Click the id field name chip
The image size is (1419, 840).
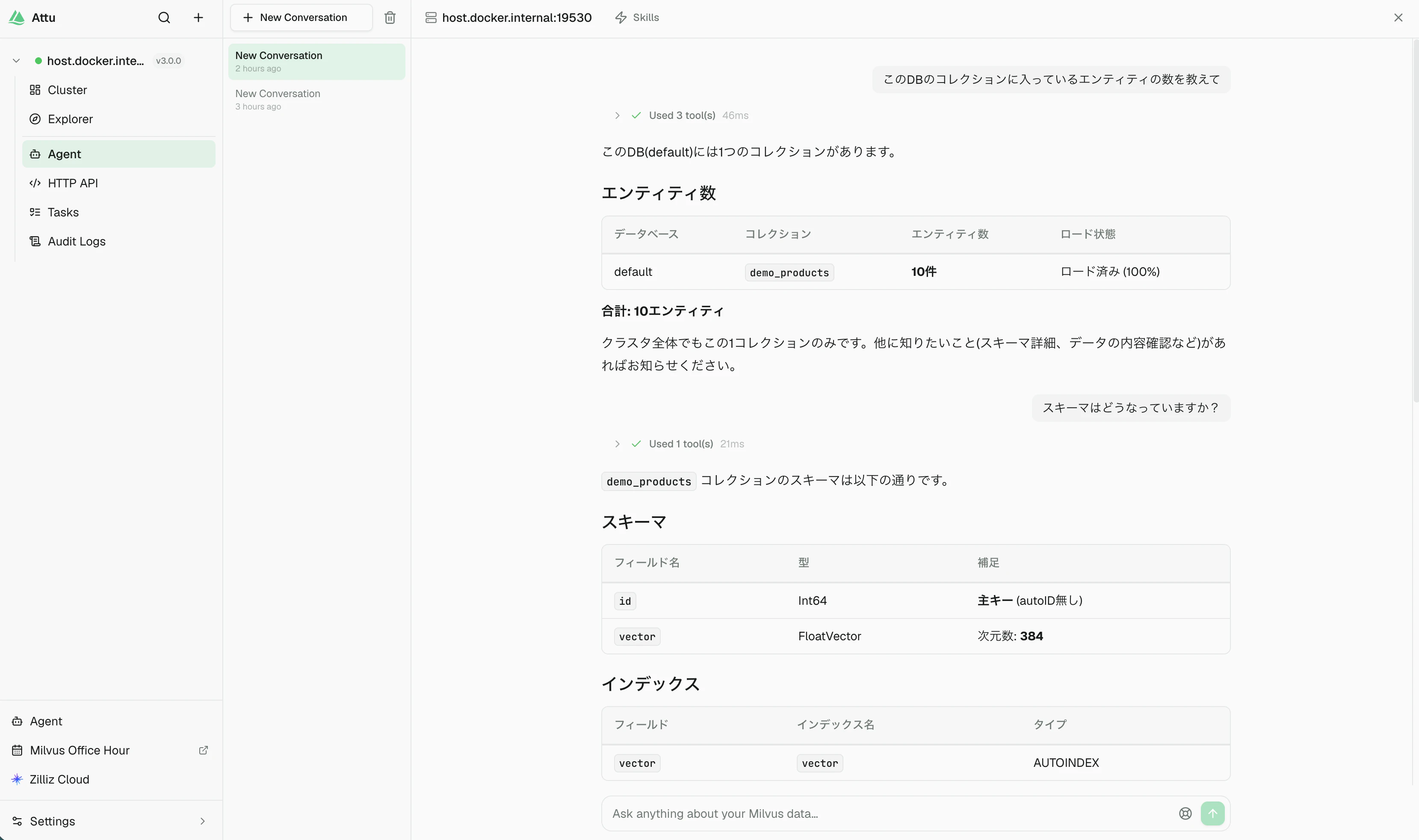coord(625,600)
